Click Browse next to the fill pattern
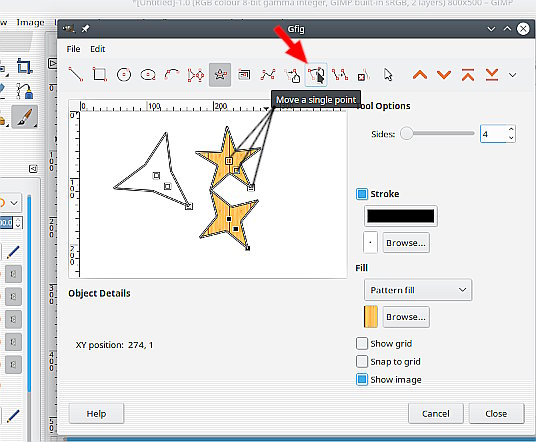The width and height of the screenshot is (536, 442). 406,317
